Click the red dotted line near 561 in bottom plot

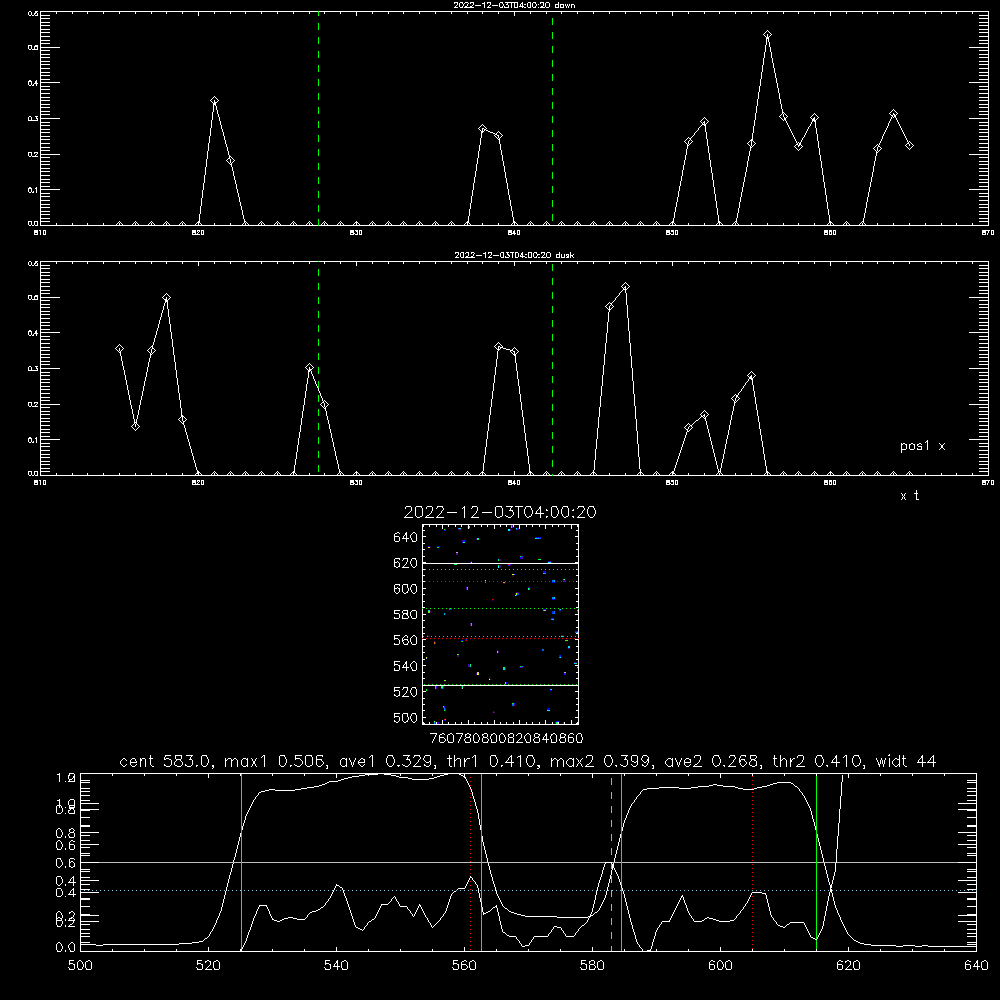coord(471,862)
